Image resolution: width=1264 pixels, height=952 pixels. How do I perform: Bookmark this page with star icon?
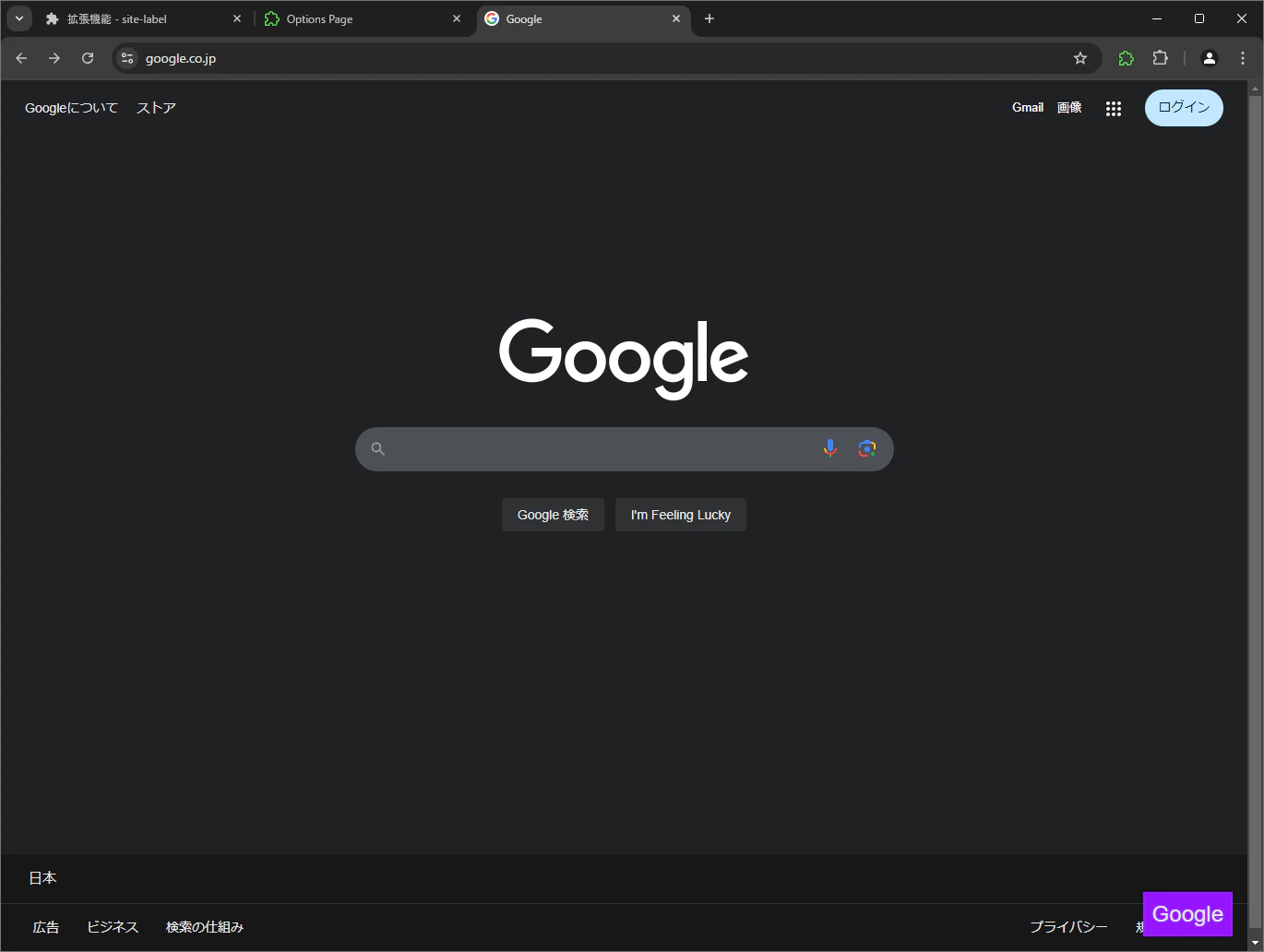[1080, 58]
